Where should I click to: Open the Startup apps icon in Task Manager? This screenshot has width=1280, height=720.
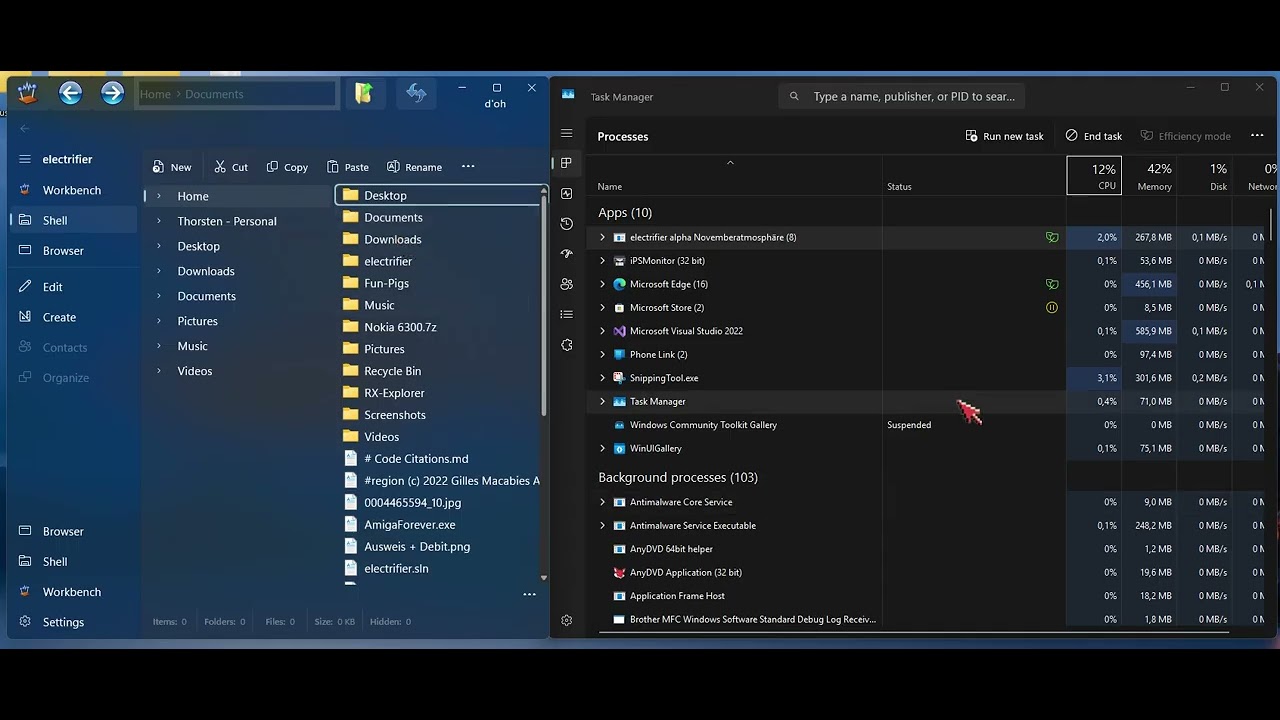[567, 254]
